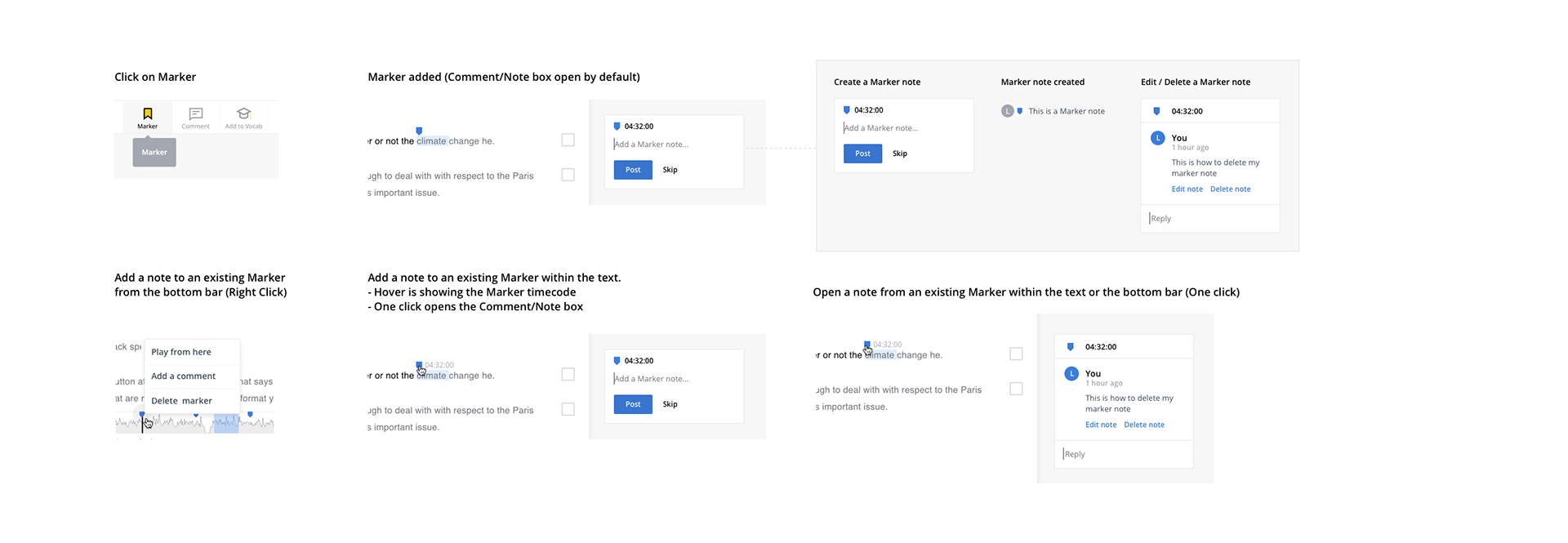The height and width of the screenshot is (543, 1568).
Task: Check the Paris line checkbox in Open a note section
Action: 1016,389
